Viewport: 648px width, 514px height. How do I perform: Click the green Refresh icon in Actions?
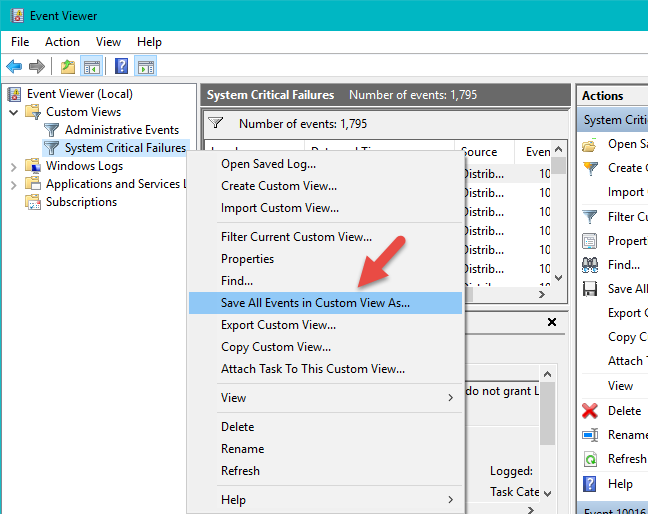tap(590, 459)
